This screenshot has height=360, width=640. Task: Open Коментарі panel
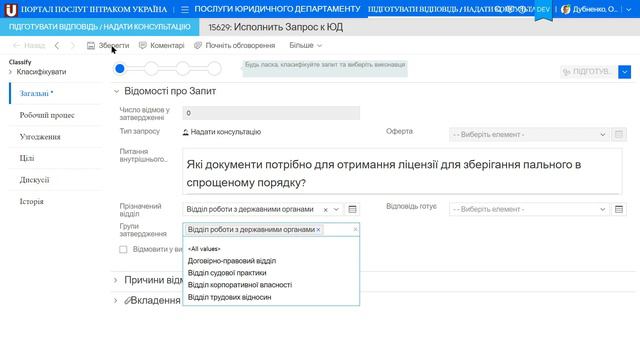[162, 45]
